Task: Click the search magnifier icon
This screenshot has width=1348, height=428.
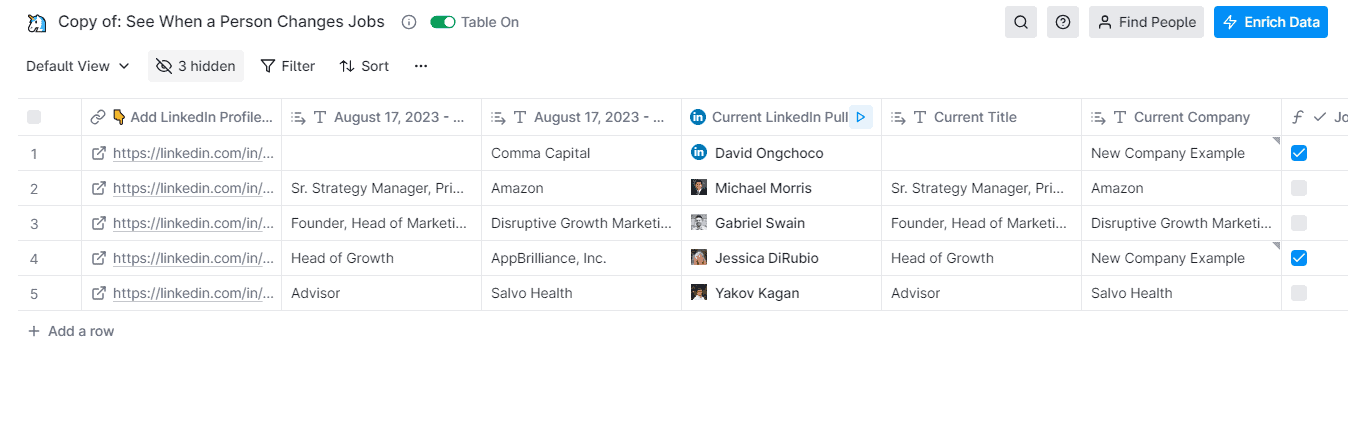Action: (x=1020, y=22)
